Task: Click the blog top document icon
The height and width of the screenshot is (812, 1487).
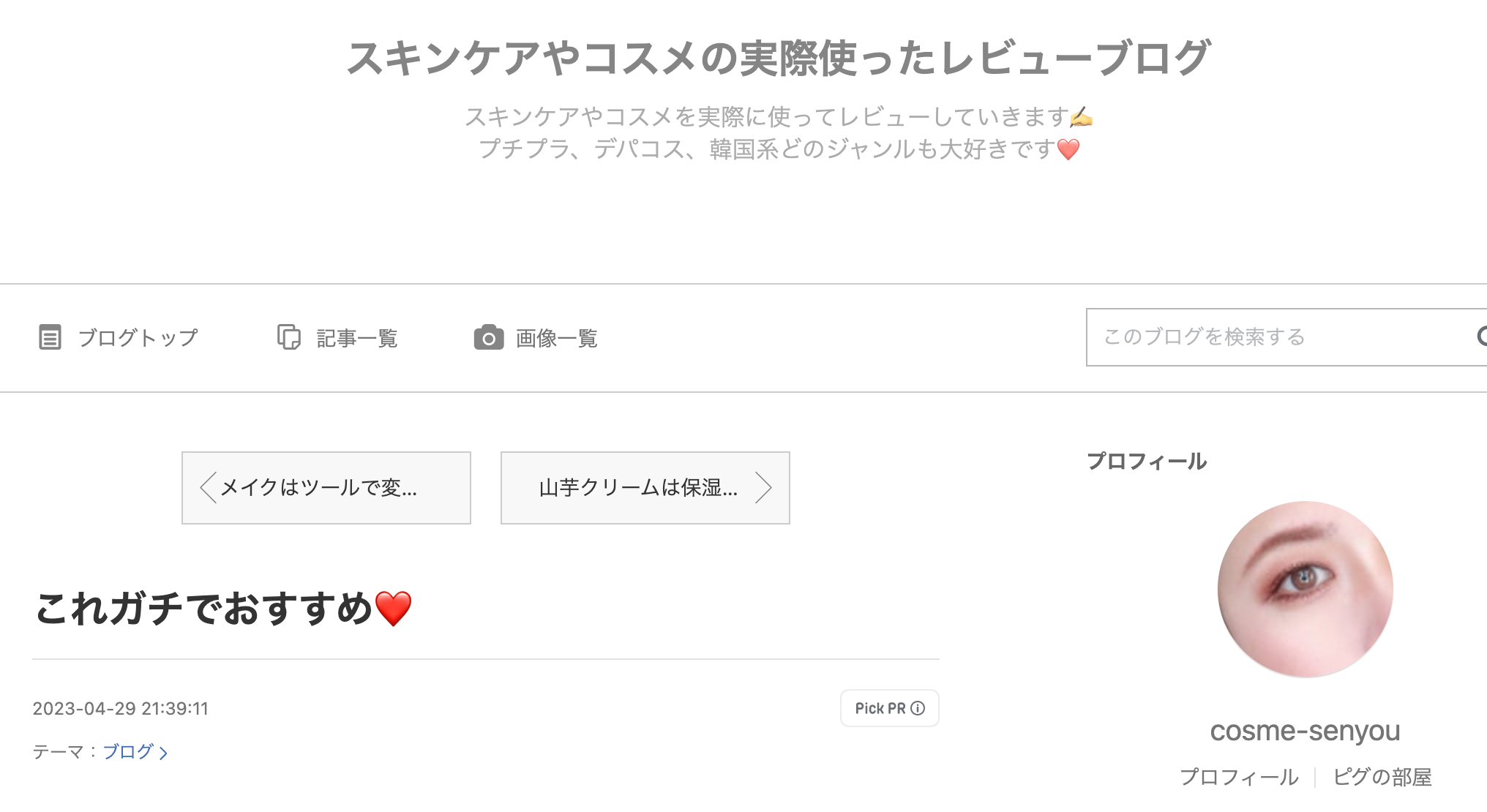Action: point(50,337)
